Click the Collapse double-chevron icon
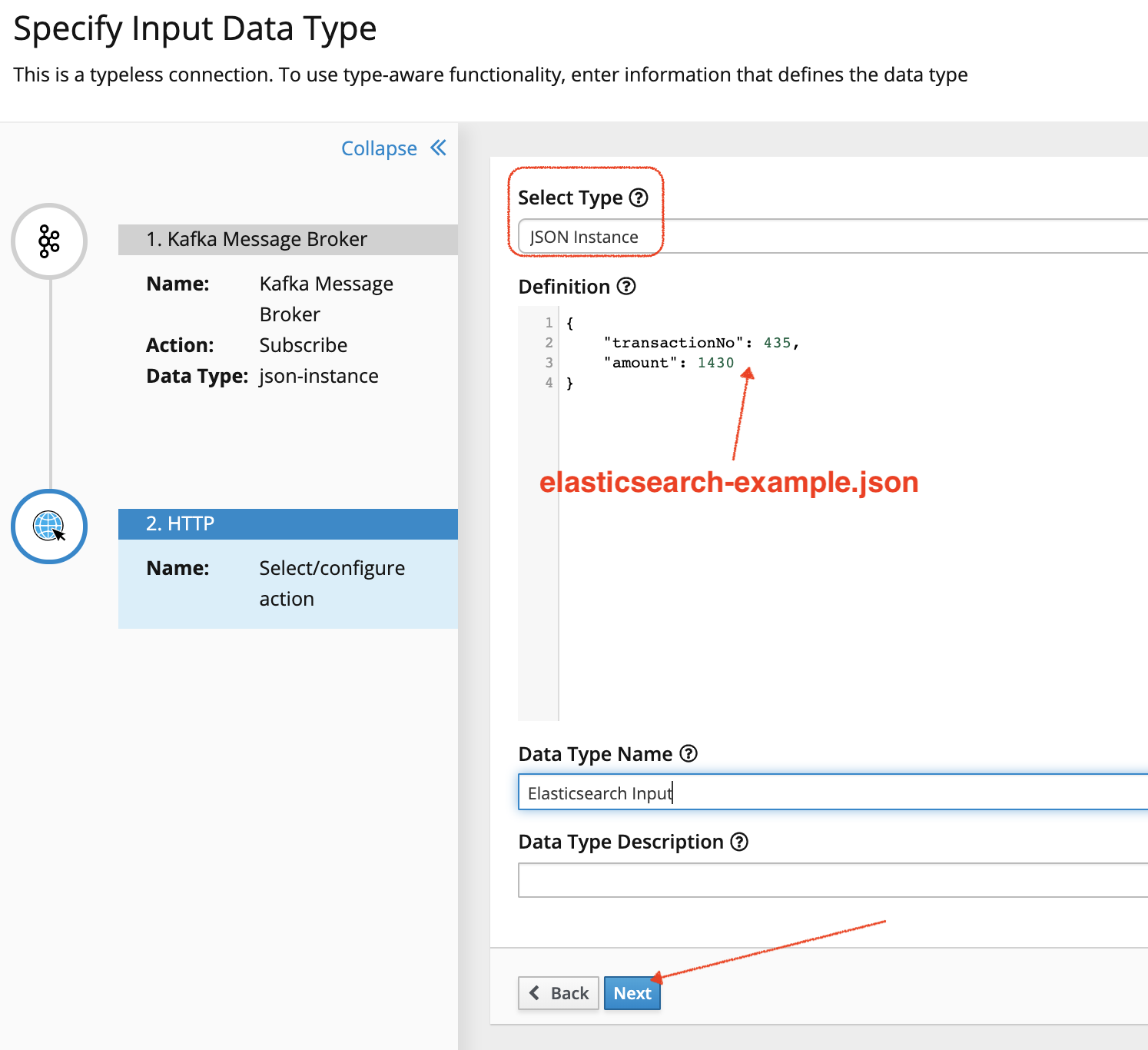 tap(438, 148)
